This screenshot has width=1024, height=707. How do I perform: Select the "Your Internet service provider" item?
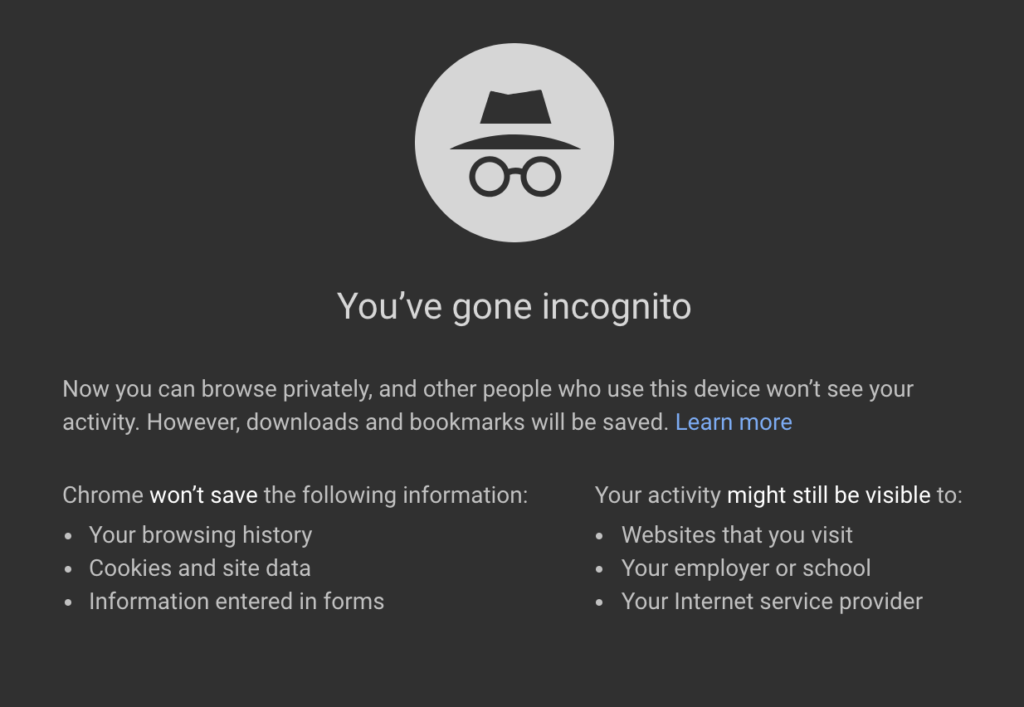pyautogui.click(x=772, y=601)
